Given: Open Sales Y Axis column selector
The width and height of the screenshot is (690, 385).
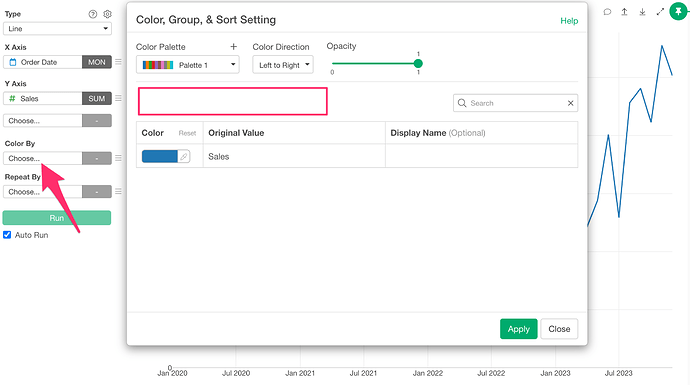Looking at the screenshot, I should (43, 99).
